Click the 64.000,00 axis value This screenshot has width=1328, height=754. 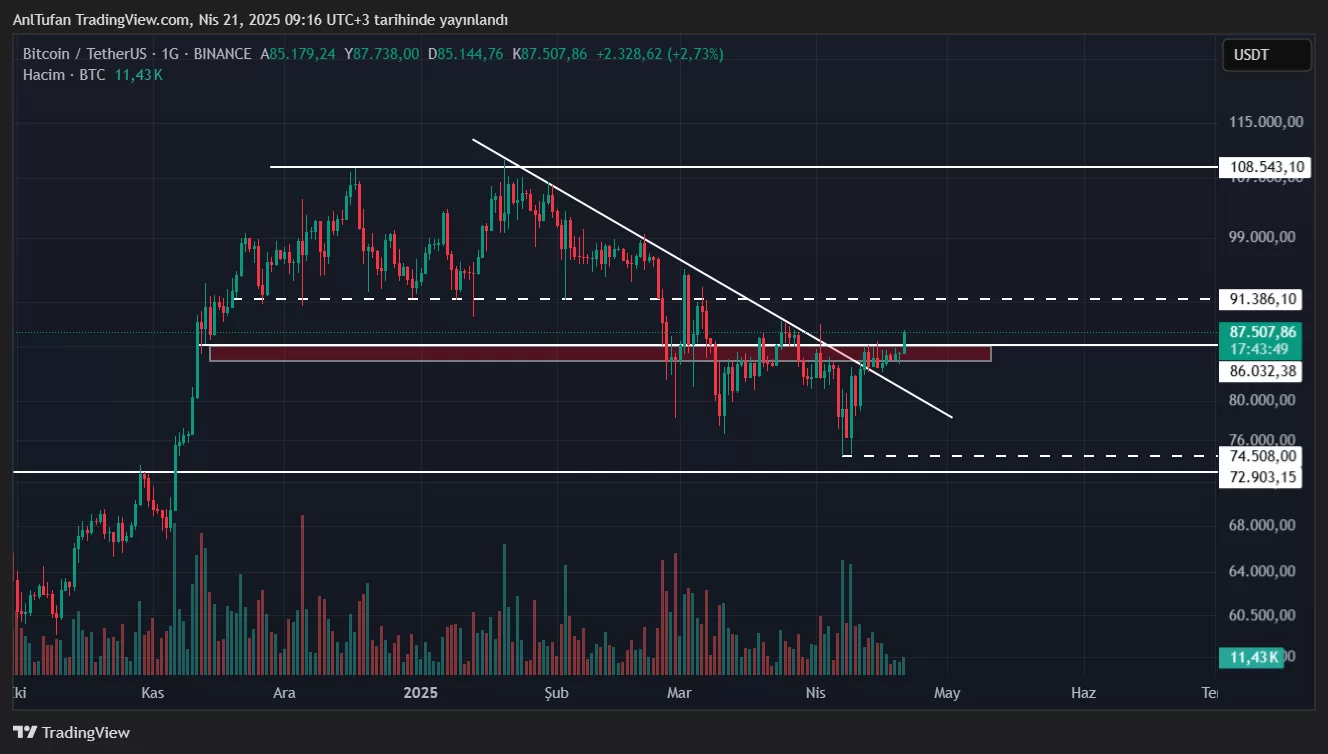coord(1262,572)
